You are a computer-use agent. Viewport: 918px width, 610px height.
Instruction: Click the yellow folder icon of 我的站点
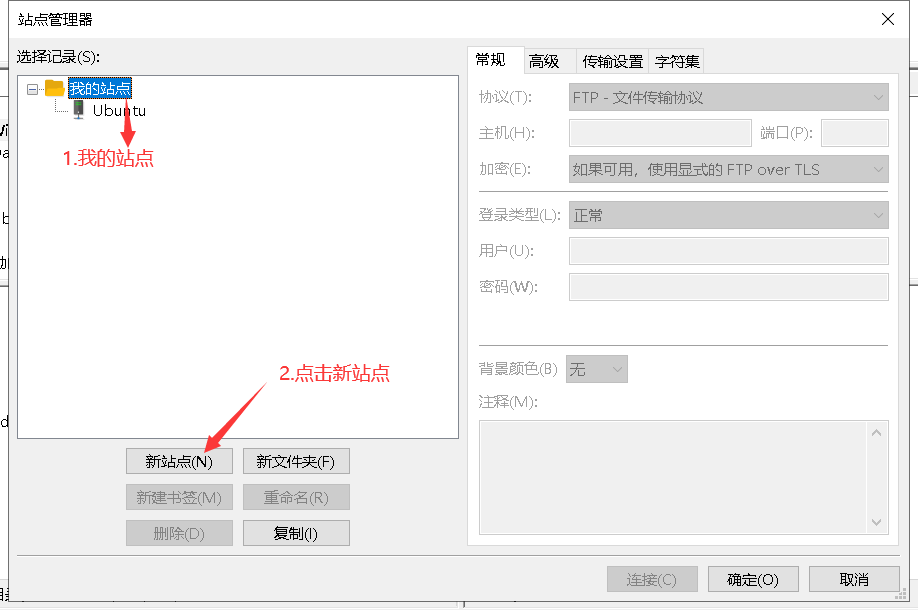[x=54, y=88]
